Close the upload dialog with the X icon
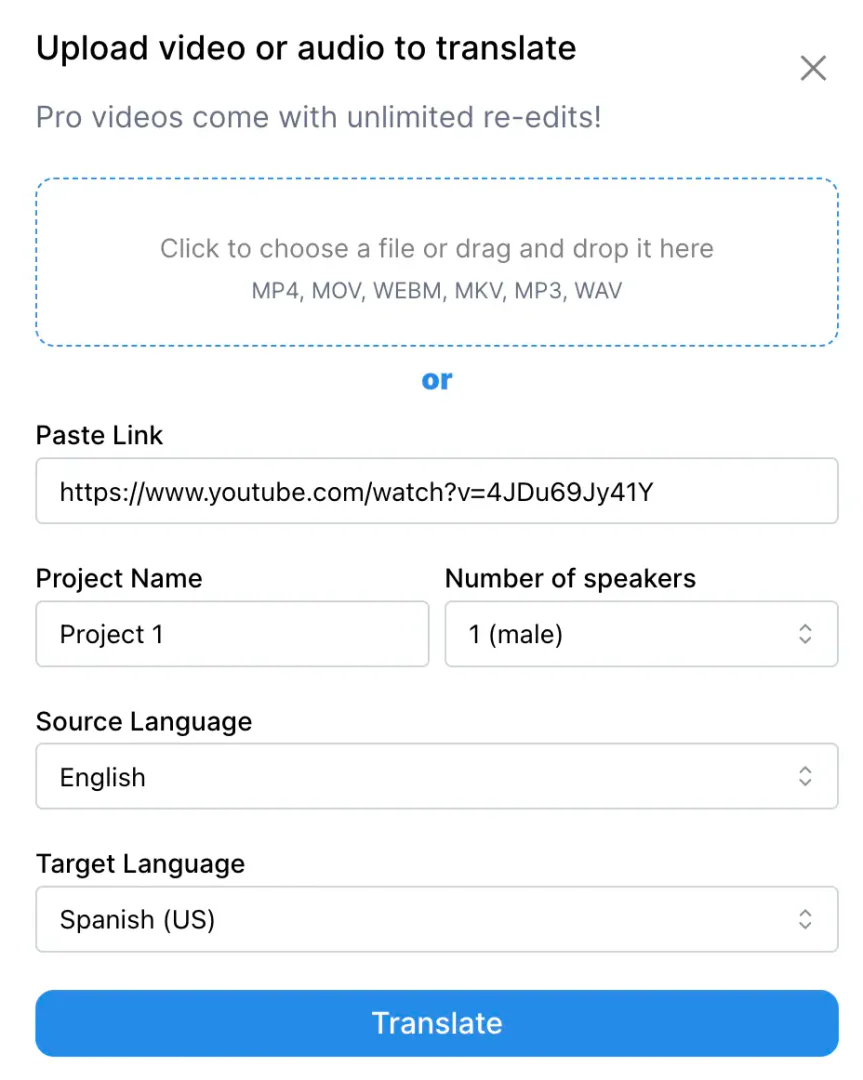 (813, 68)
